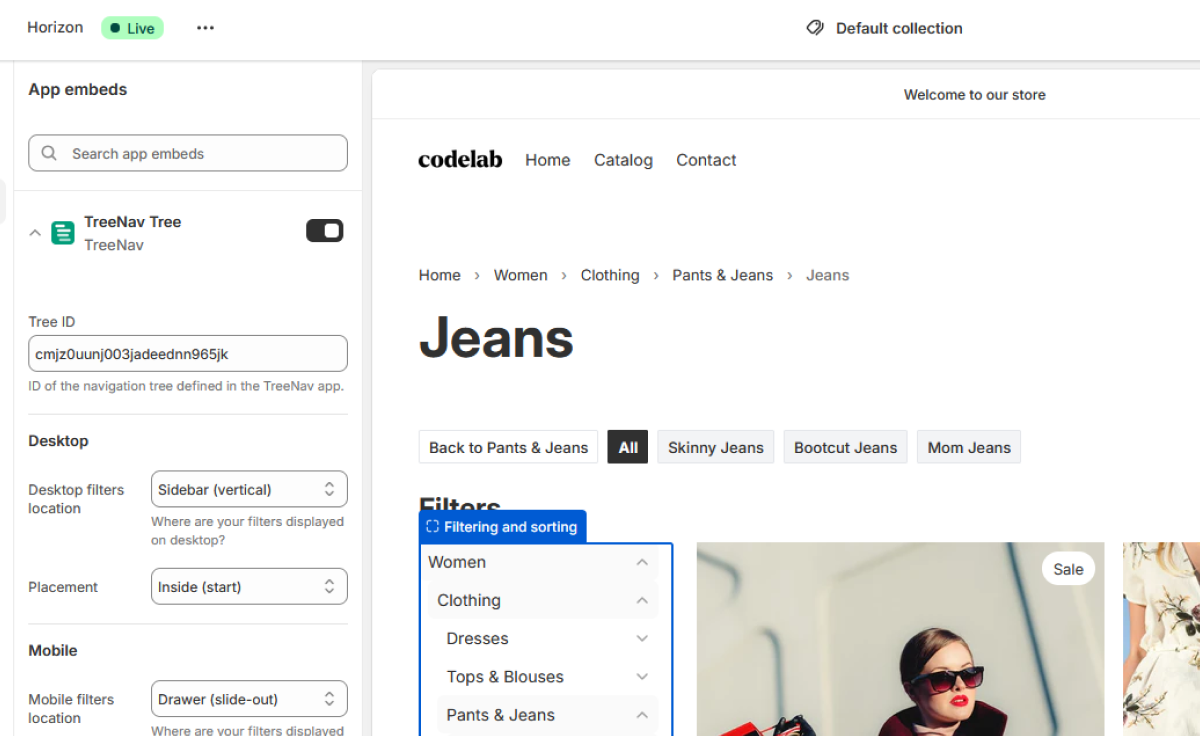Click the Filtering and sorting embed badge

click(503, 526)
